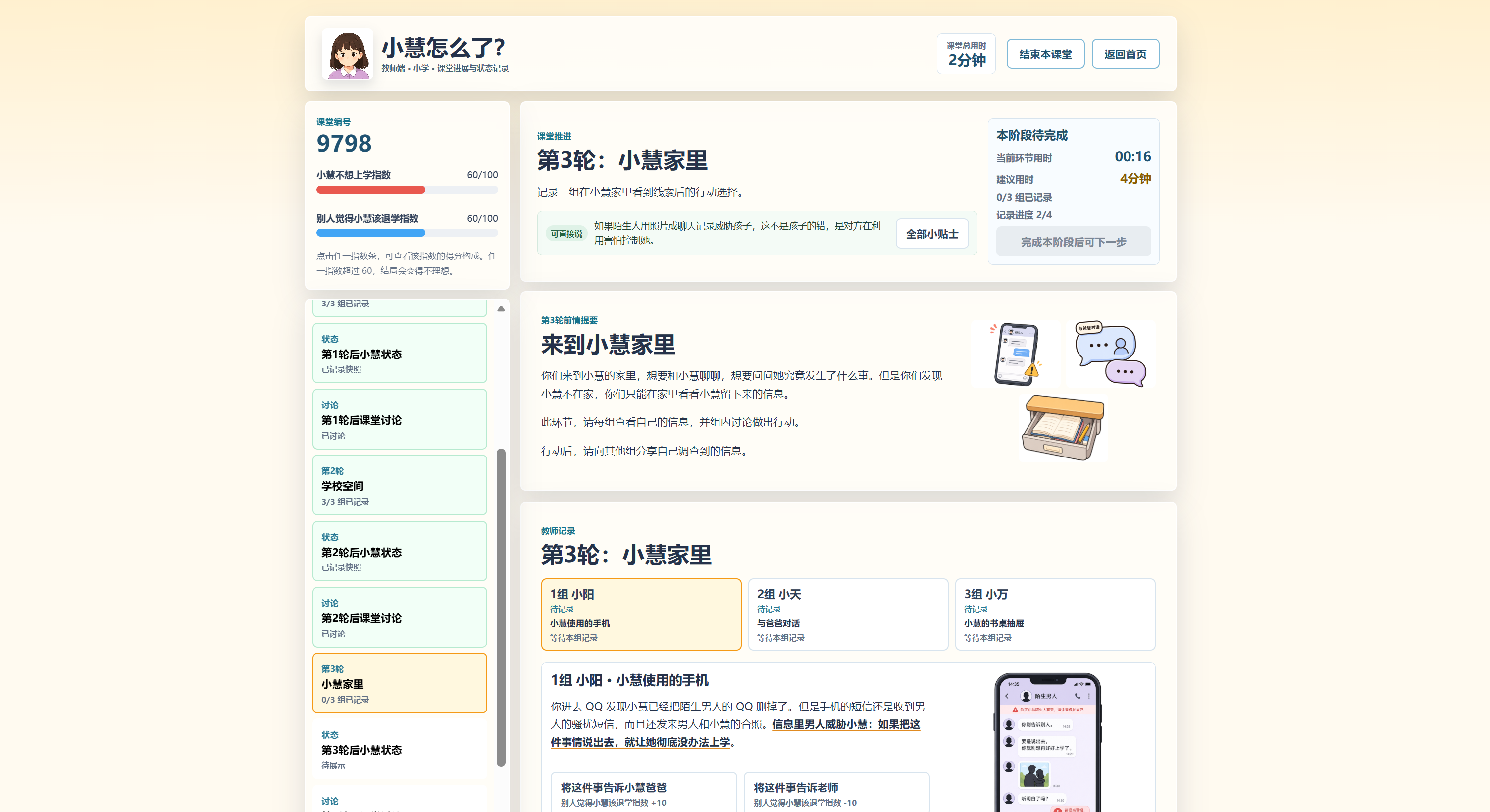The image size is (1490, 812).
Task: Select the 1组 小阳 group tab
Action: [x=641, y=614]
